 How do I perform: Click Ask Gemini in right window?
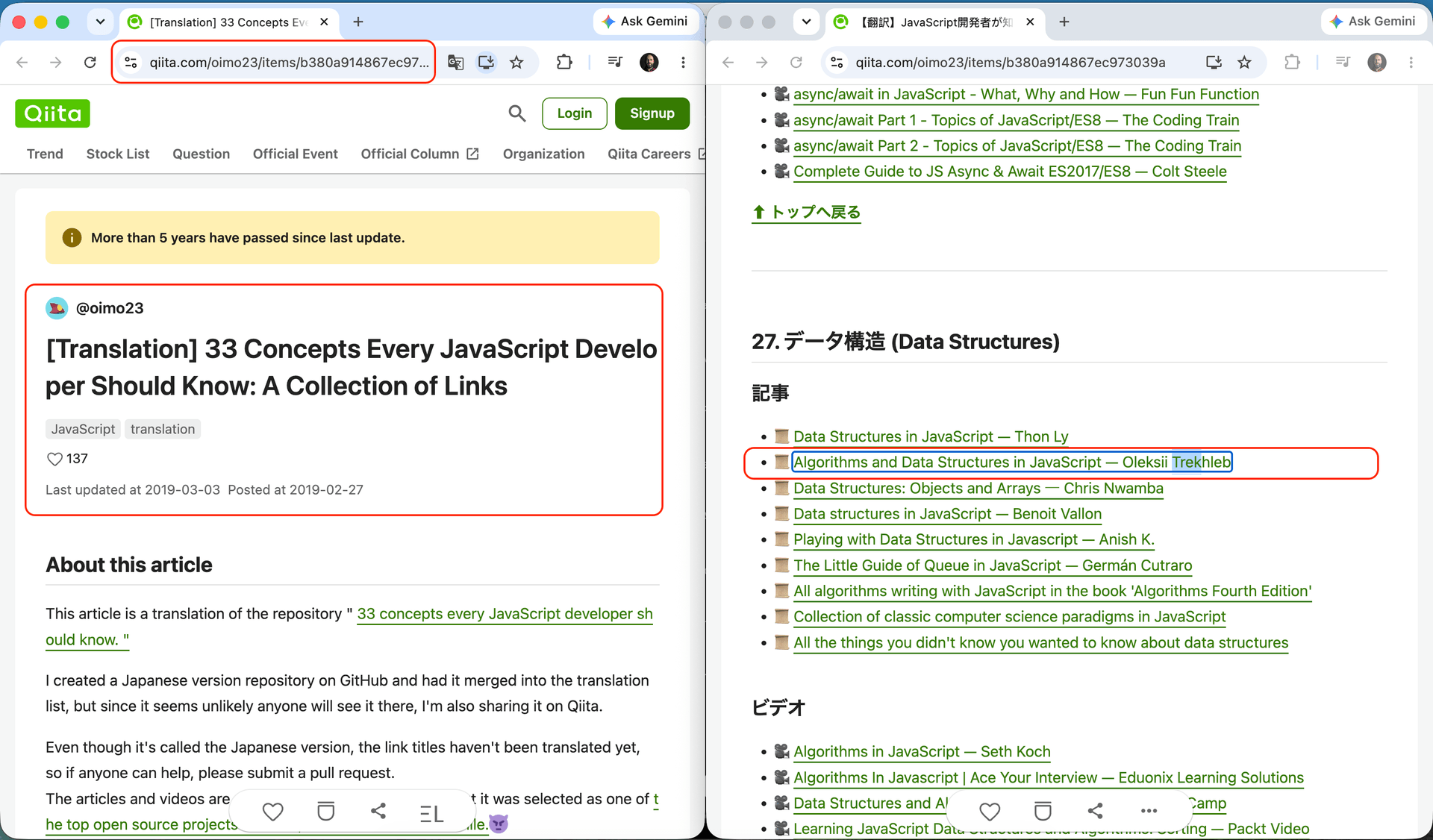click(1373, 22)
